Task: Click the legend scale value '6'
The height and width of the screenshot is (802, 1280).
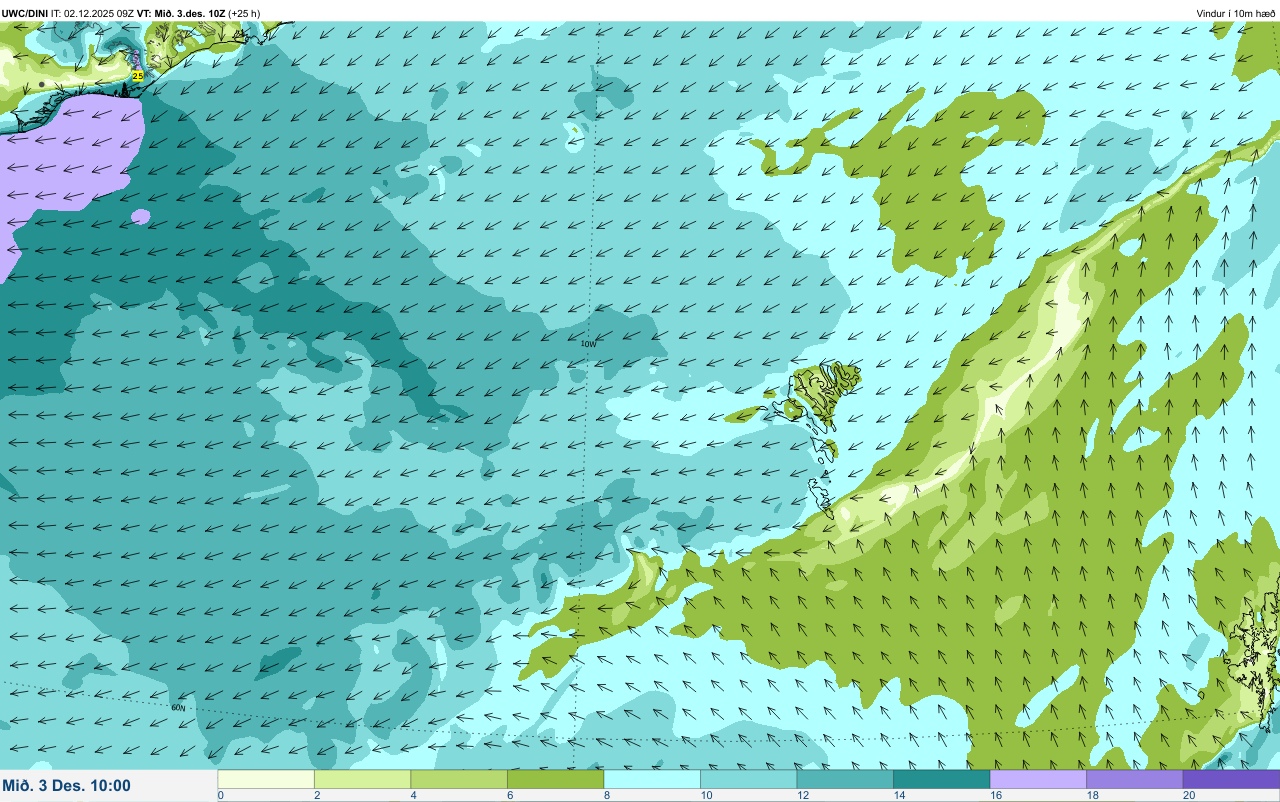Action: (x=510, y=796)
